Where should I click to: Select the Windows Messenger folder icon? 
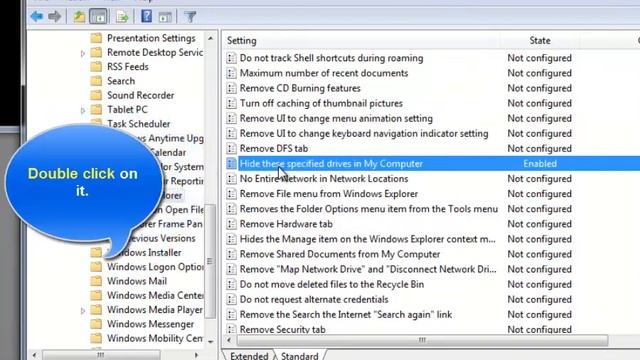tap(96, 324)
